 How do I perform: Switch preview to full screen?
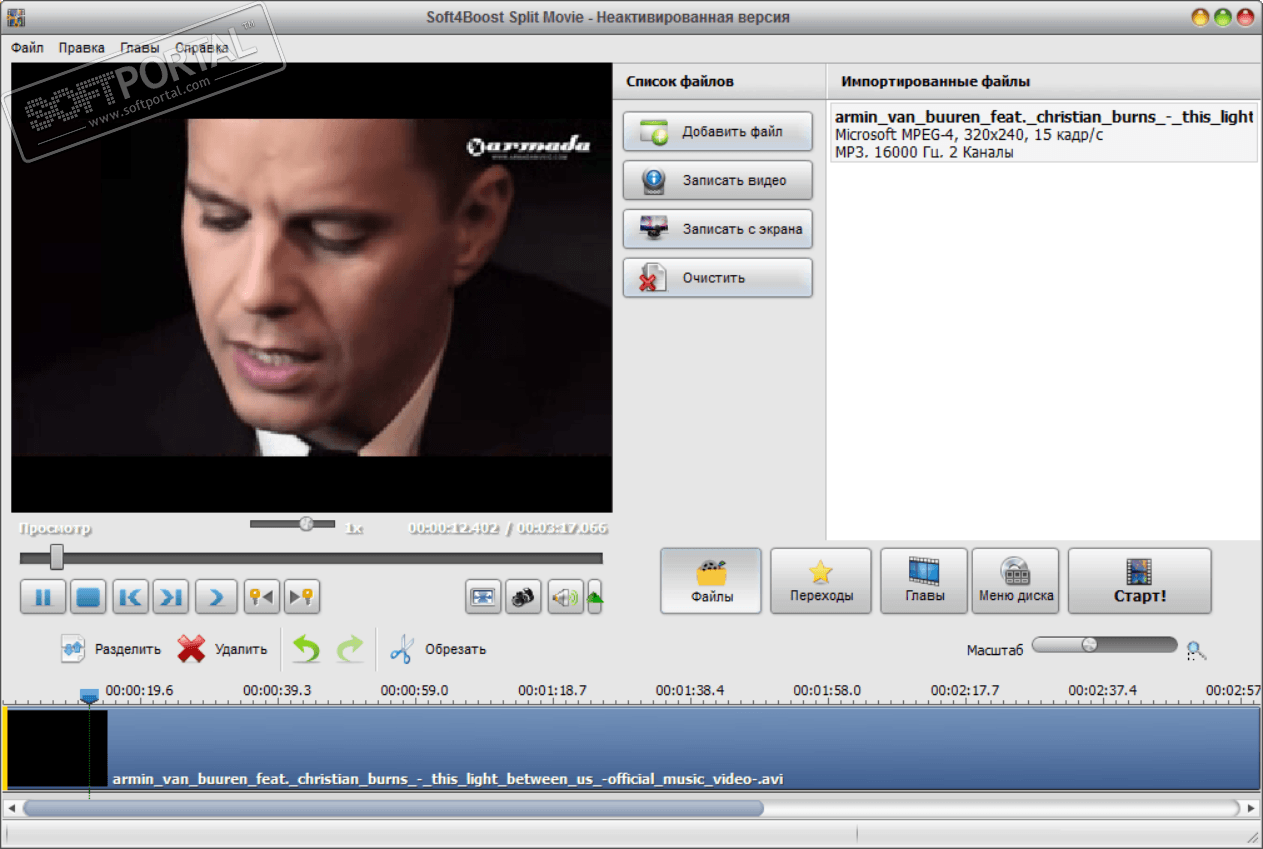point(483,597)
